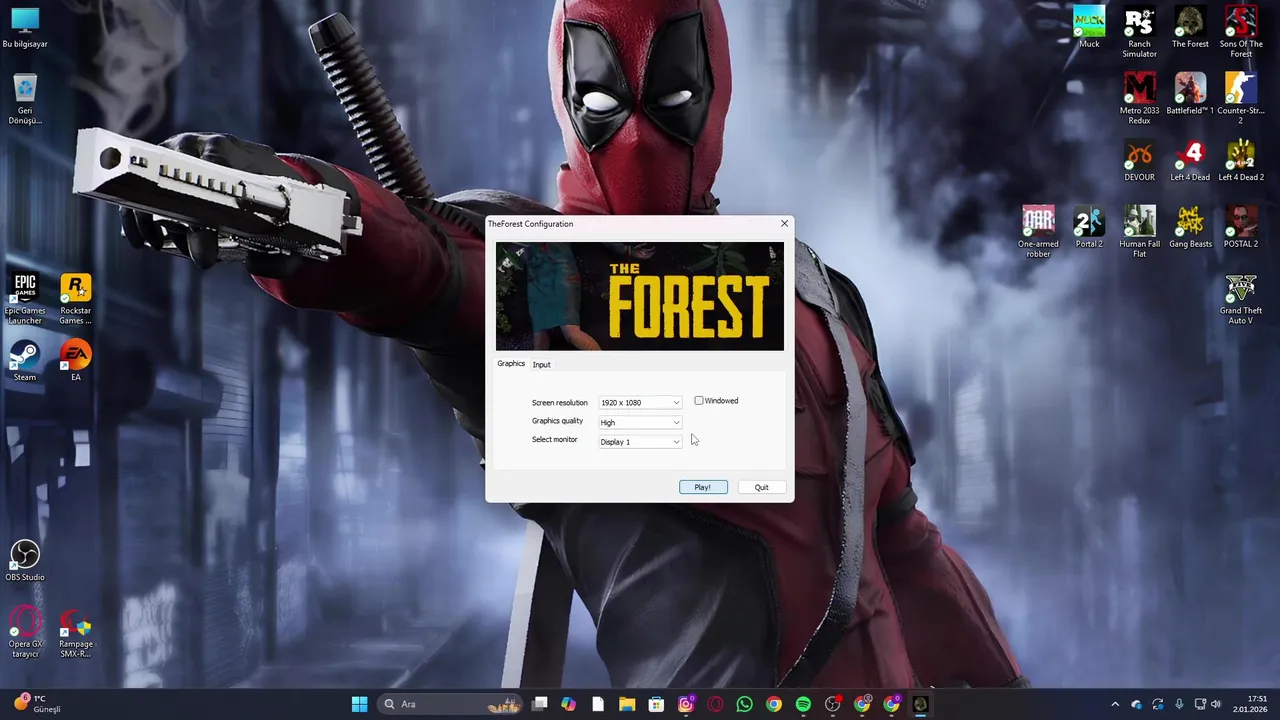1280x720 pixels.
Task: Click the taskbar search box Ara
Action: [450, 704]
